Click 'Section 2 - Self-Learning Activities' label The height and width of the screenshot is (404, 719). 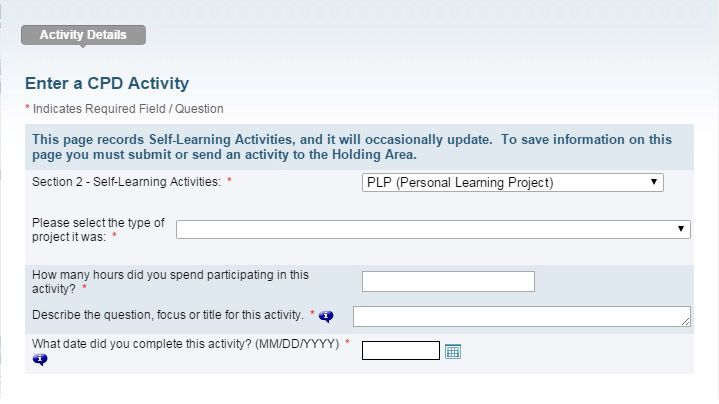click(127, 182)
